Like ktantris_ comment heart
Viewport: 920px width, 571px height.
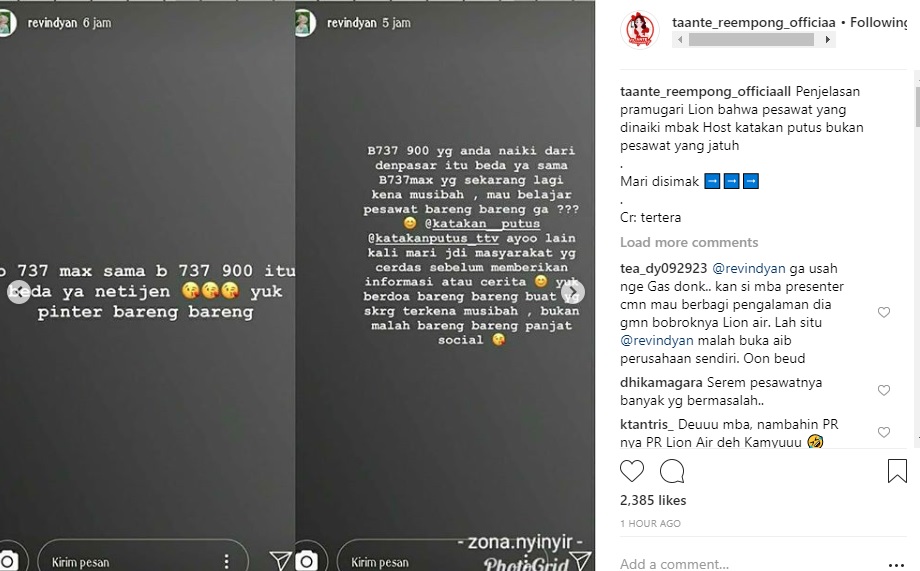[x=884, y=433]
